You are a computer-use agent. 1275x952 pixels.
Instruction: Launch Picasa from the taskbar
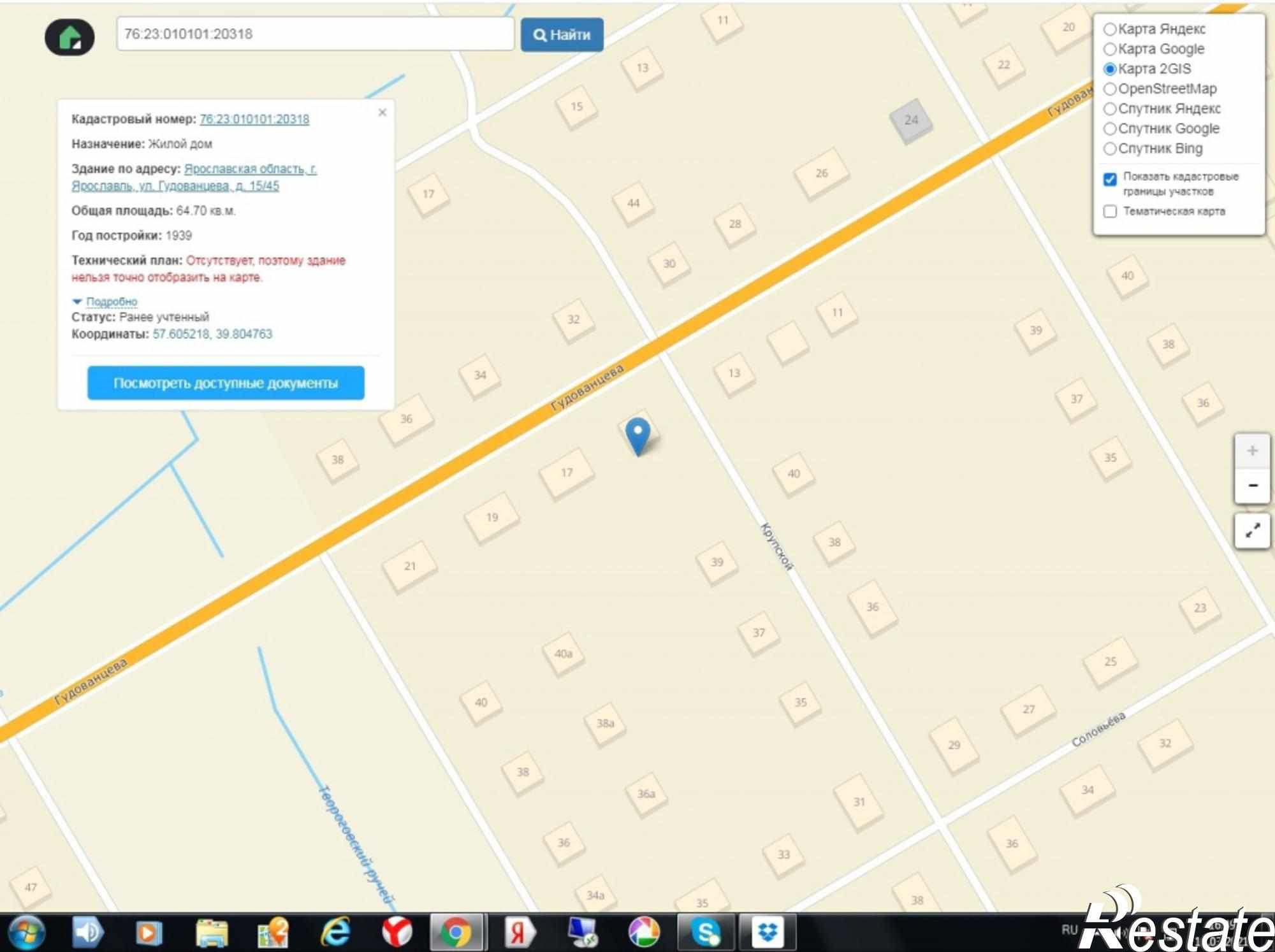coord(644,934)
